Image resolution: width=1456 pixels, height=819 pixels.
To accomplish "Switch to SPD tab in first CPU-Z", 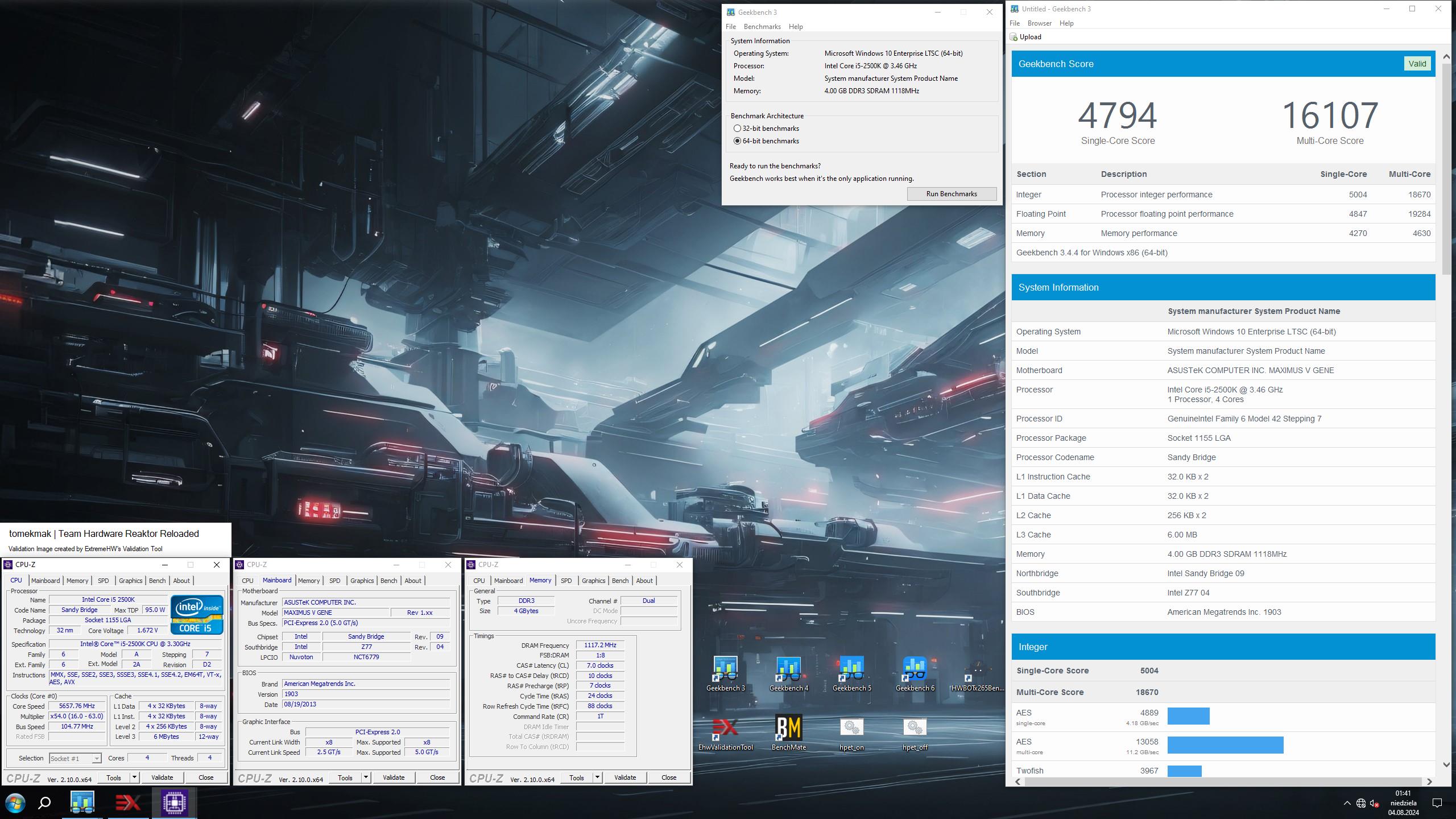I will 103,581.
